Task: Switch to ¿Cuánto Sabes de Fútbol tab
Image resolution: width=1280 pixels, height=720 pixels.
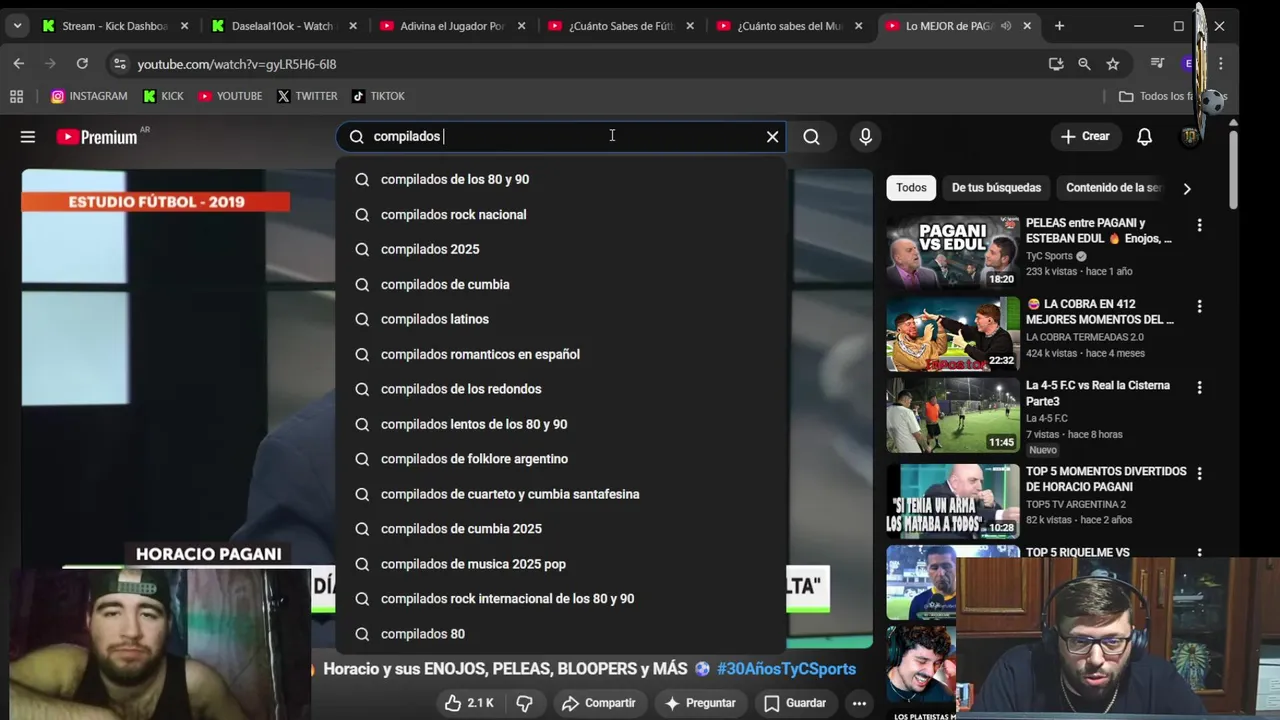Action: [622, 26]
